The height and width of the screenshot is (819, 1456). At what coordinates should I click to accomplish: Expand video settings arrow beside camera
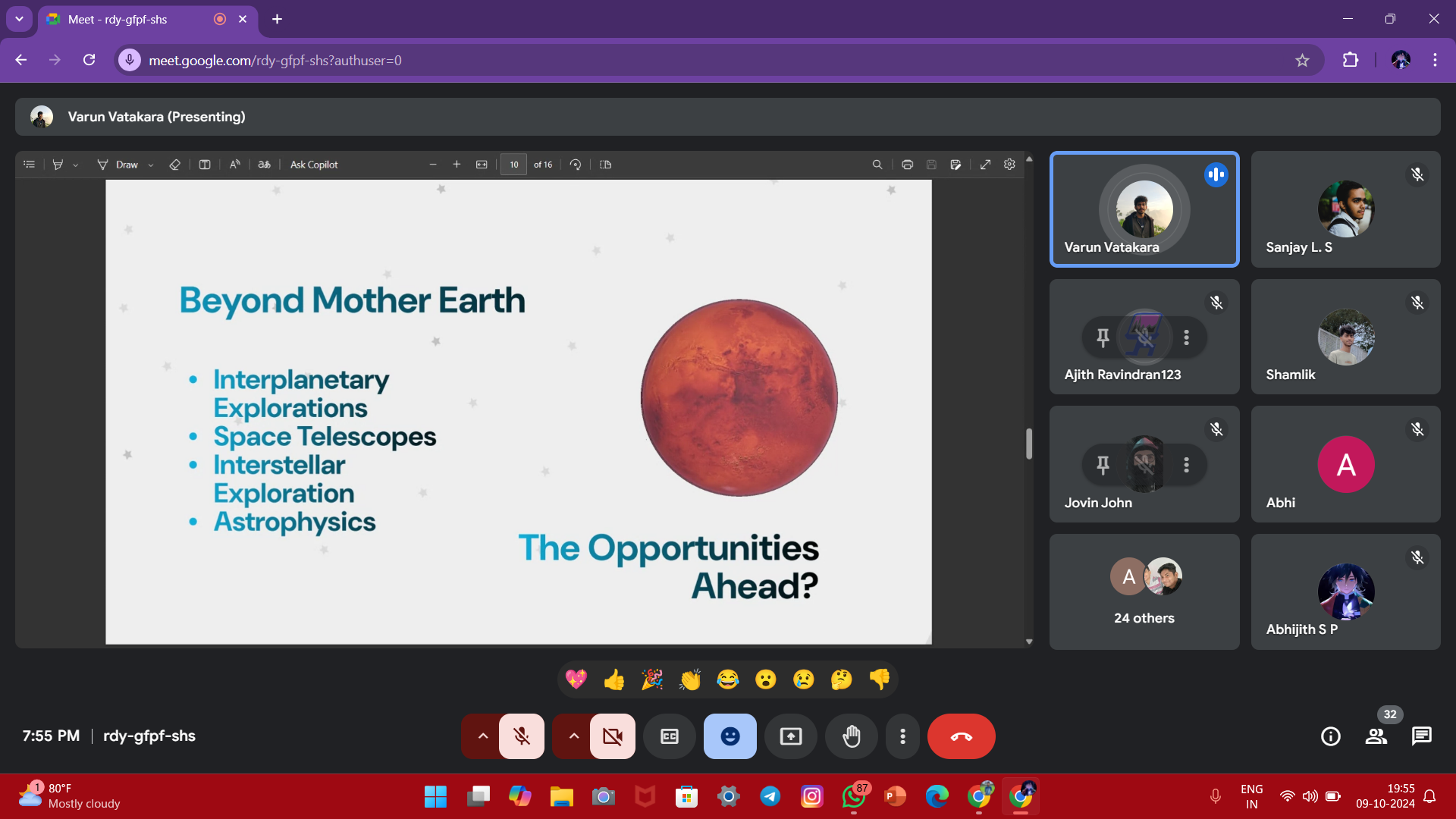(x=573, y=736)
